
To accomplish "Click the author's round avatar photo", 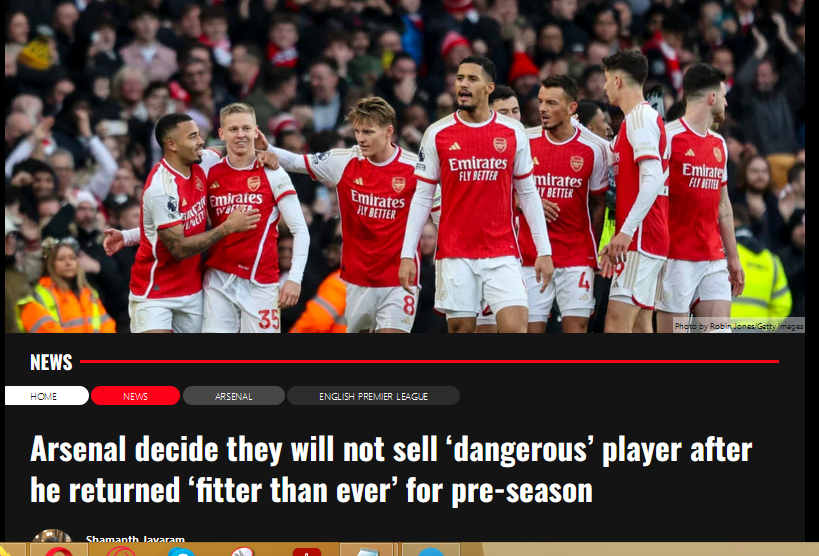I will pos(52,536).
